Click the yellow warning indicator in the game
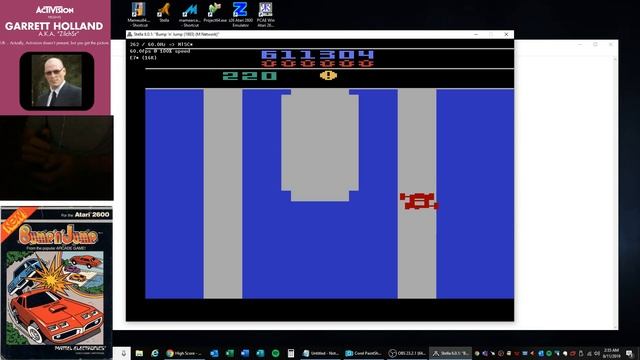This screenshot has height=360, width=640. tap(328, 75)
